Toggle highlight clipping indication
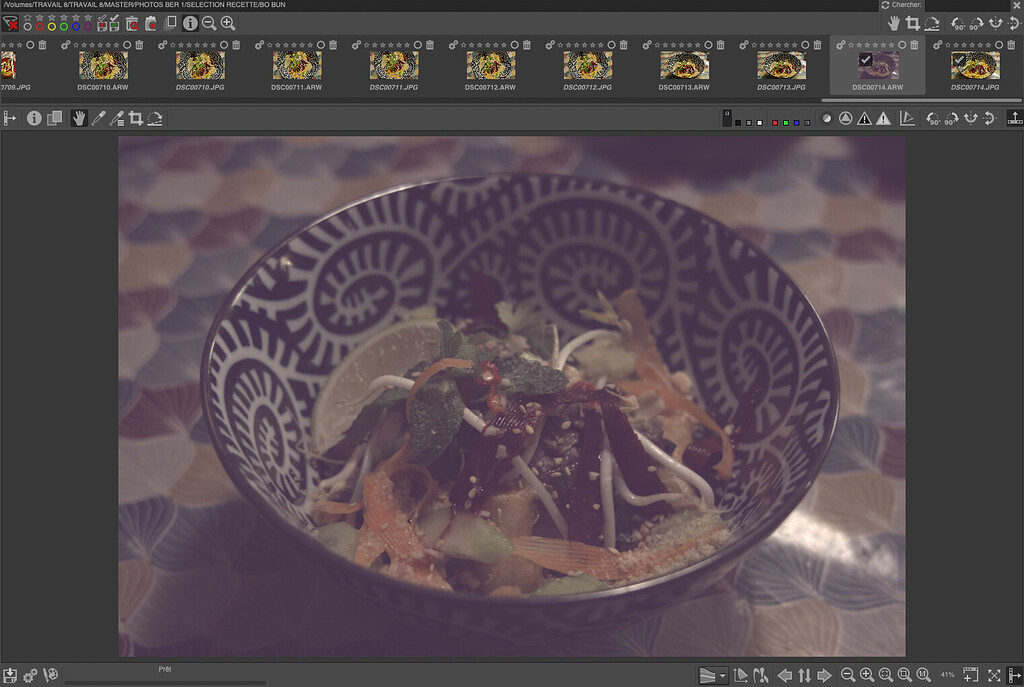Viewport: 1024px width, 687px height. pos(883,118)
